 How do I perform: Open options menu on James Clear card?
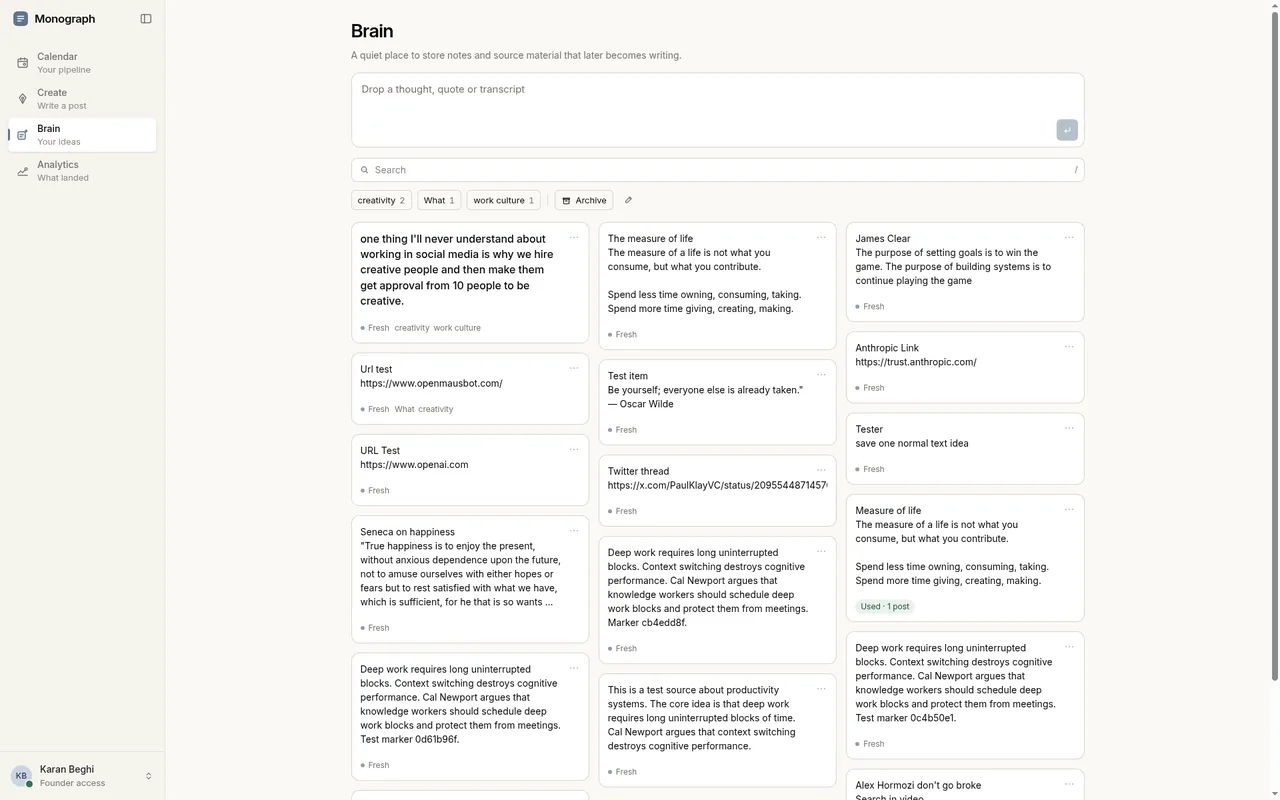(x=1069, y=238)
